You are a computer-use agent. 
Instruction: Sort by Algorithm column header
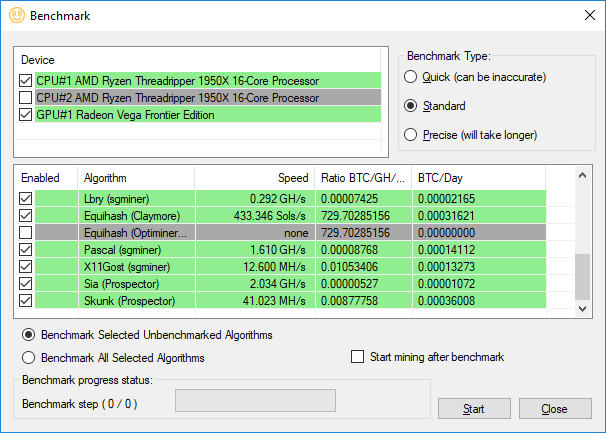tap(136, 178)
